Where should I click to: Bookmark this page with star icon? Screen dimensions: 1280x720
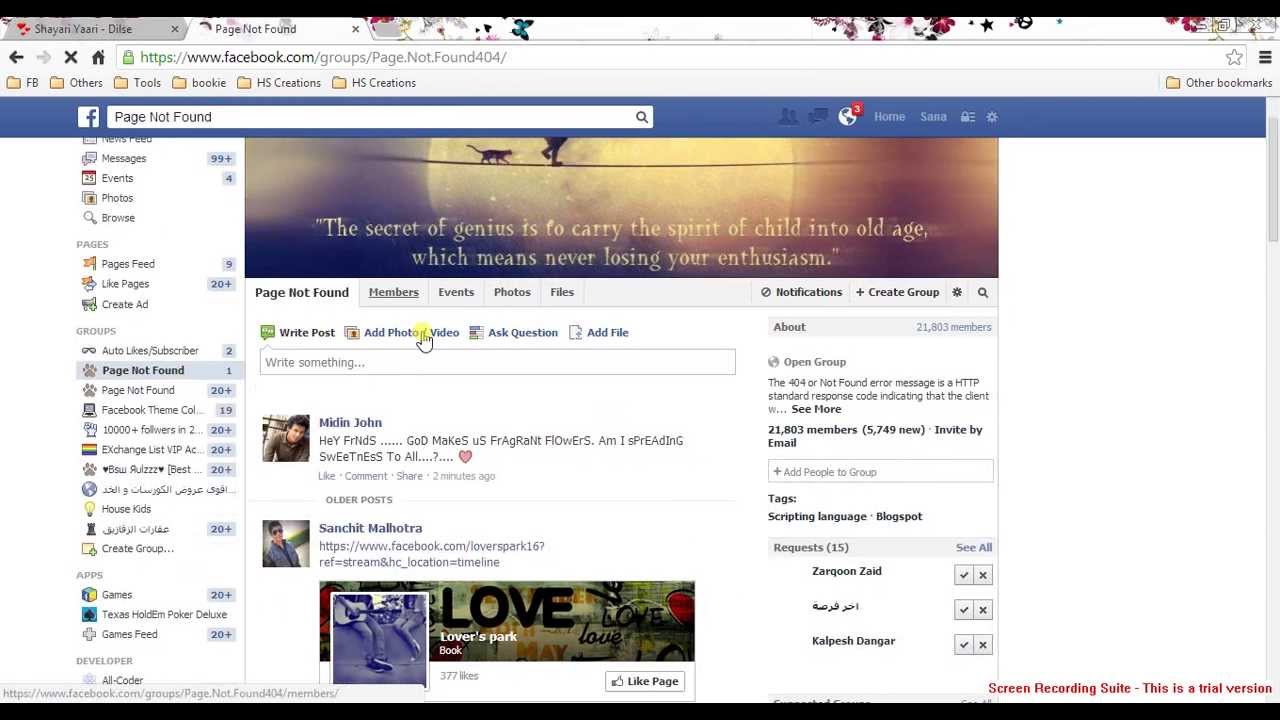click(1235, 57)
